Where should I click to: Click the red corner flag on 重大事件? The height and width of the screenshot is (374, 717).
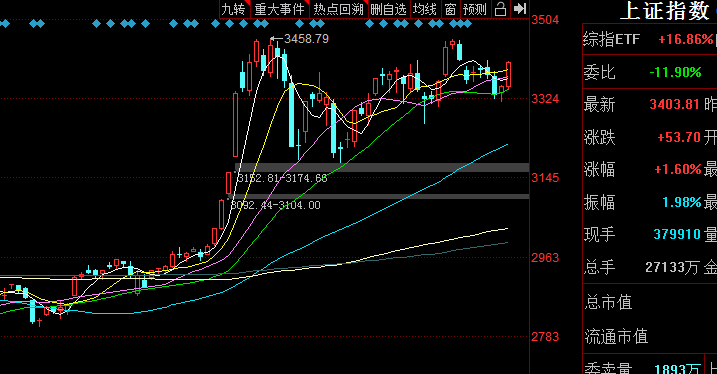point(306,3)
